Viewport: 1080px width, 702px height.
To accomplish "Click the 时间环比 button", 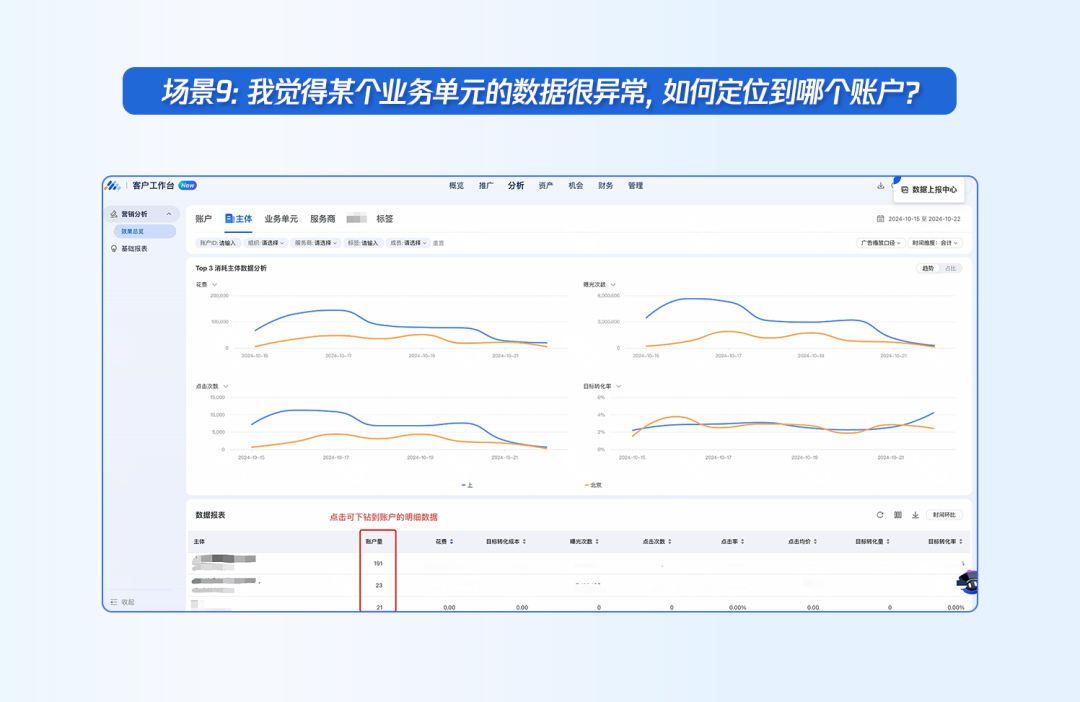I will [x=944, y=515].
